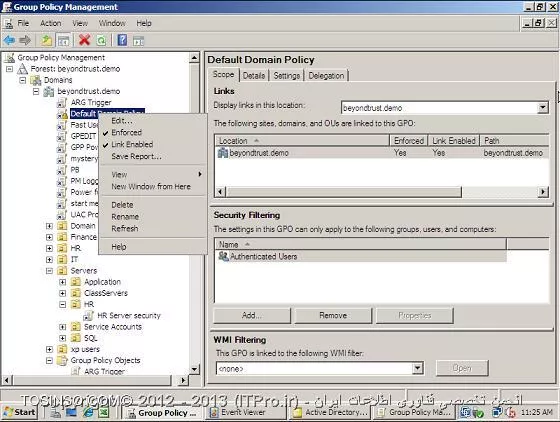Click the Remove button under Security Filtering
This screenshot has width=560, height=422.
pyautogui.click(x=333, y=316)
